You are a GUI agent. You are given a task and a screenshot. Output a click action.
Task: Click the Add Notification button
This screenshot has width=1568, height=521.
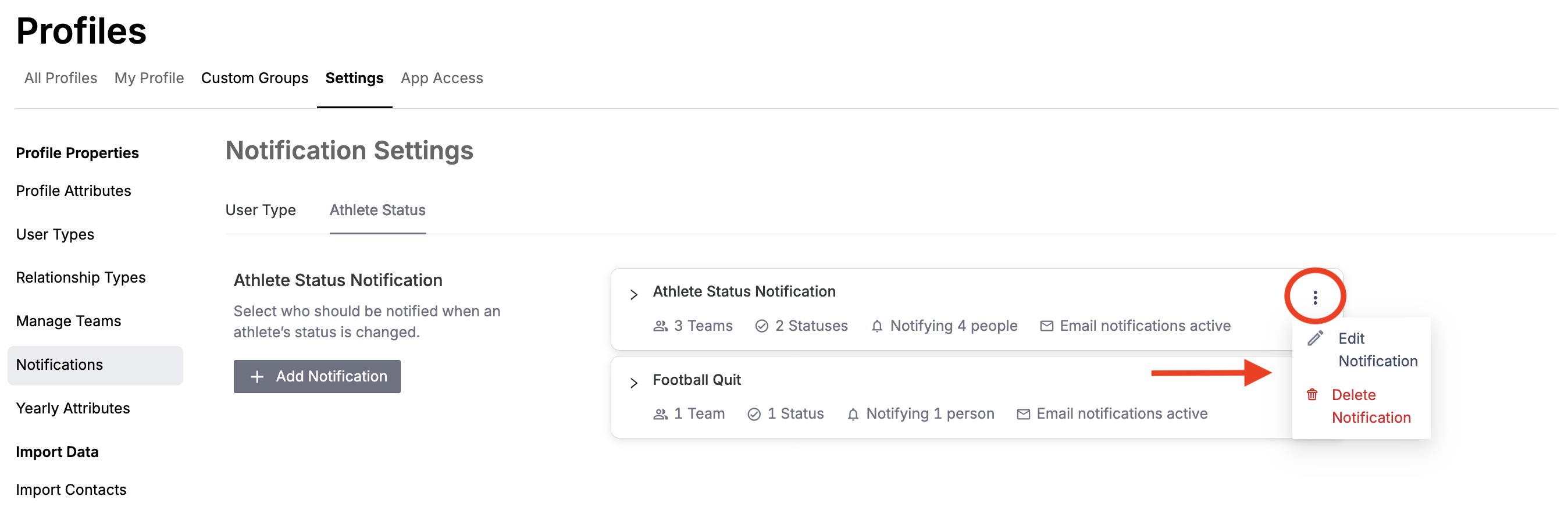tap(316, 376)
